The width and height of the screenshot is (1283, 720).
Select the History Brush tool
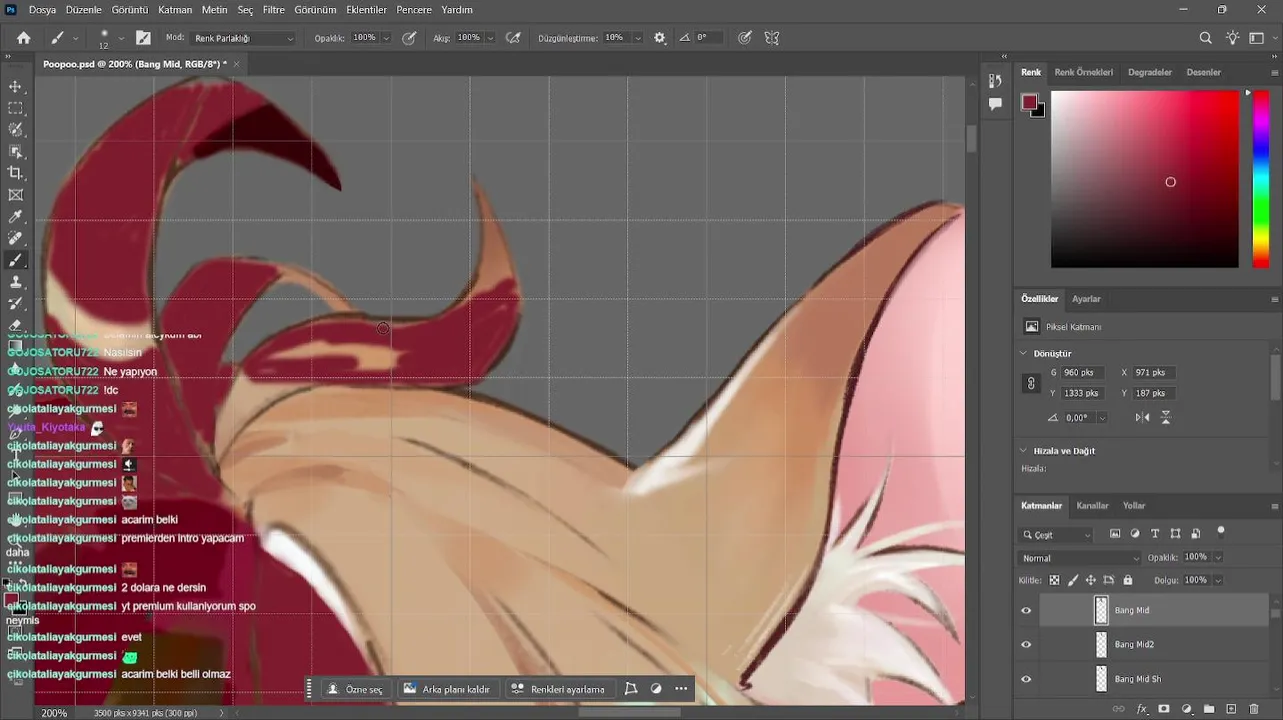click(15, 304)
